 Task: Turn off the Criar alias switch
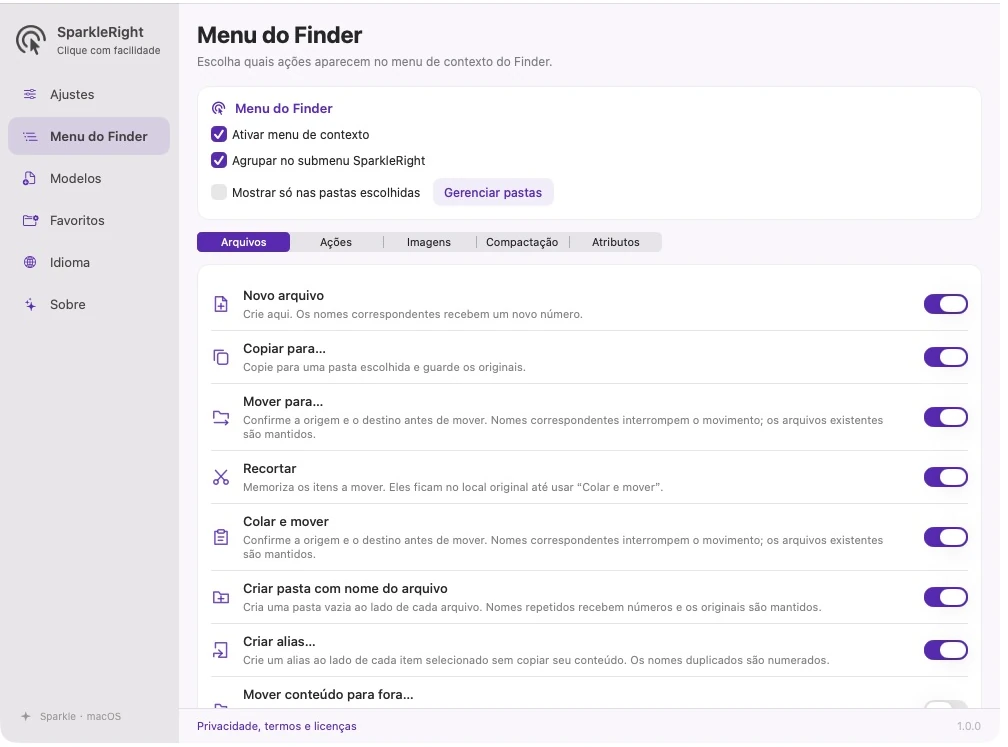coord(946,650)
